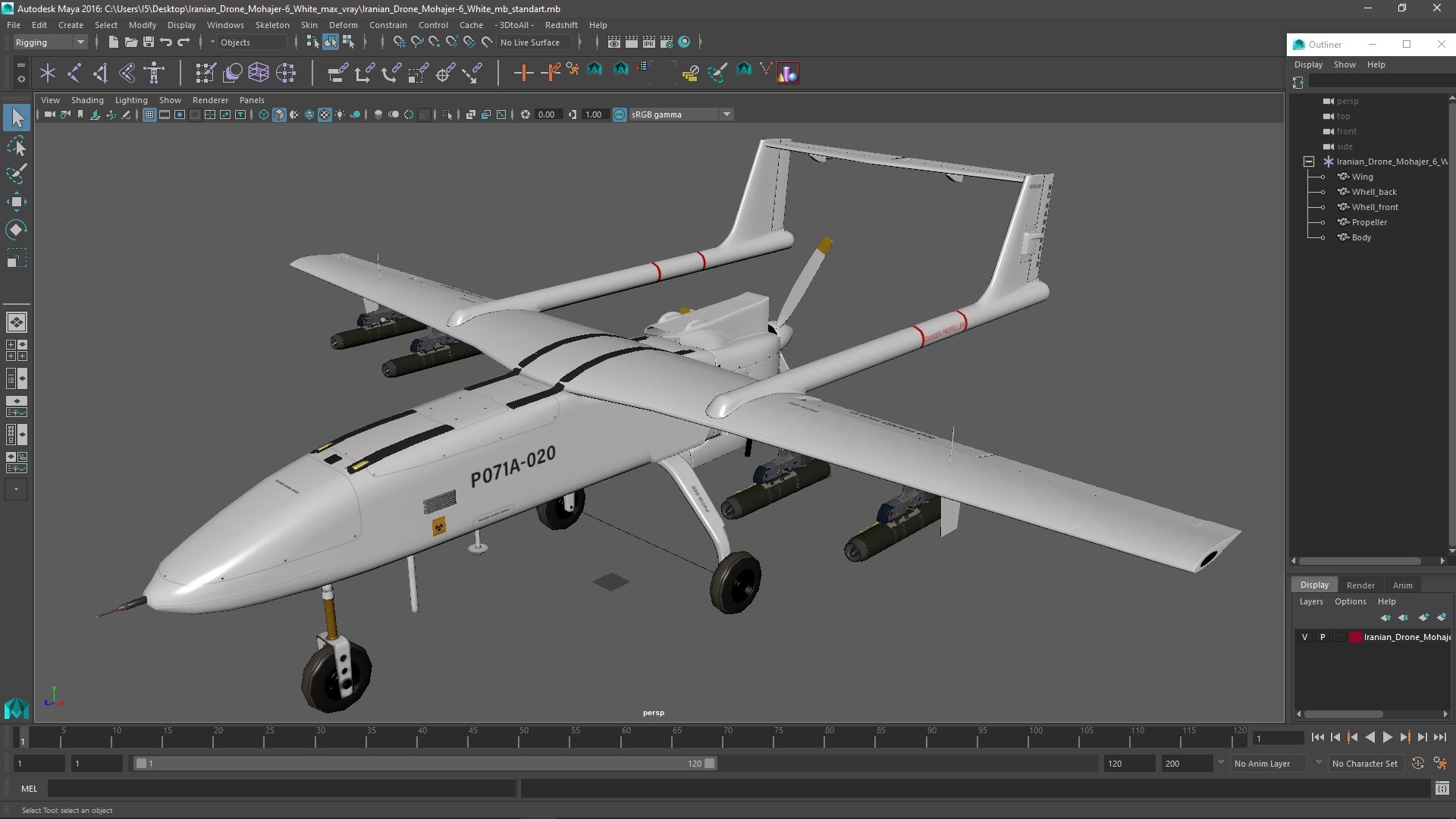Click the No Live Surface field
The height and width of the screenshot is (819, 1456).
(x=534, y=42)
